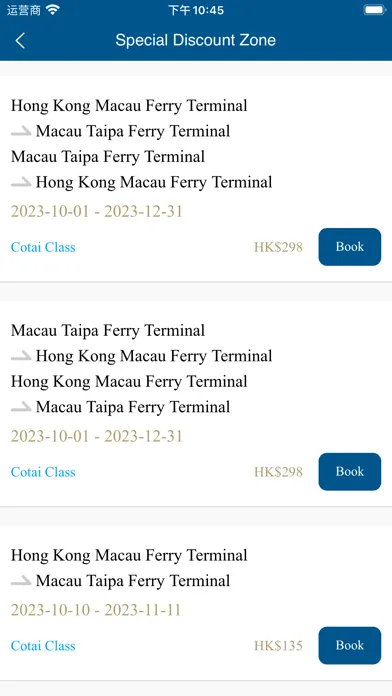Tap the Special Discount Zone title
The width and height of the screenshot is (392, 696).
point(195,40)
